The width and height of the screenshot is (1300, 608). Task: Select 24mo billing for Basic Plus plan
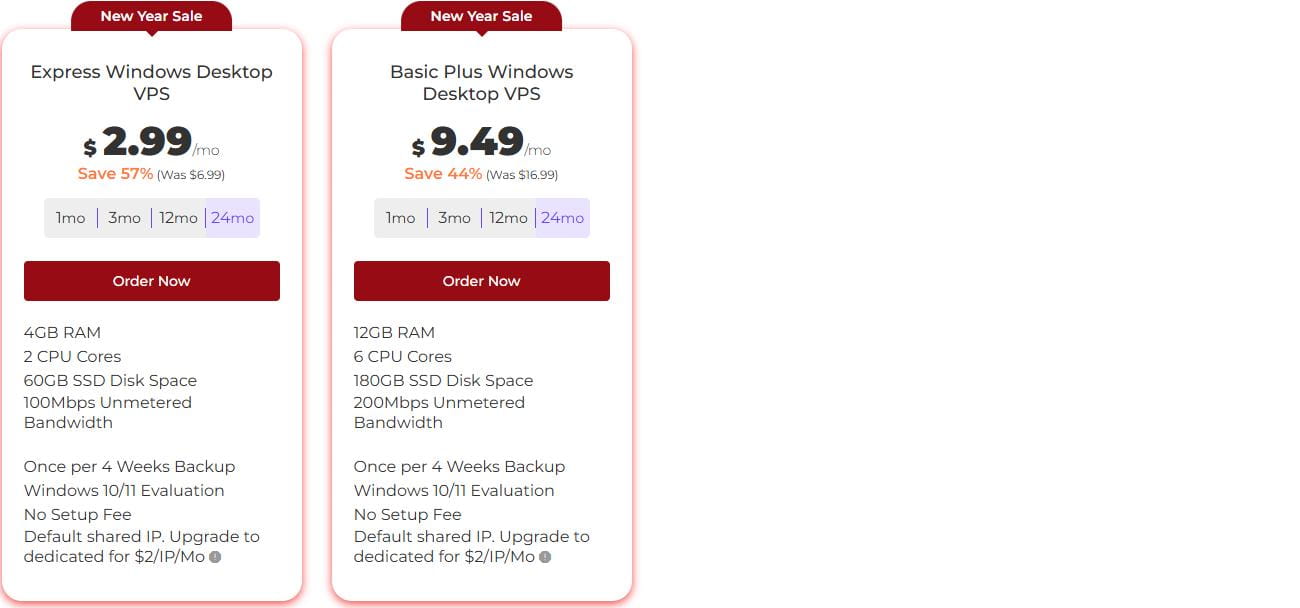562,218
